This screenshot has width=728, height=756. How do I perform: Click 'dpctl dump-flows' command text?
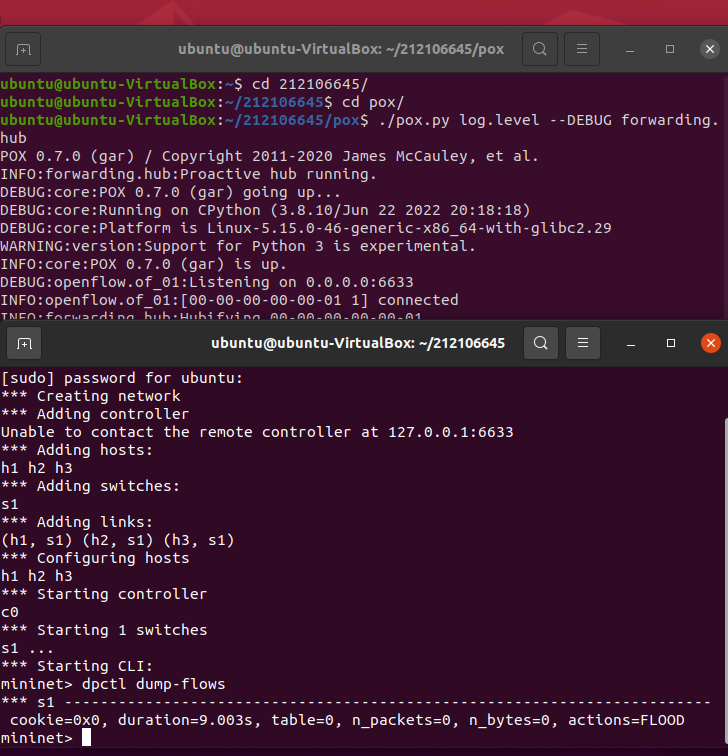coord(153,684)
